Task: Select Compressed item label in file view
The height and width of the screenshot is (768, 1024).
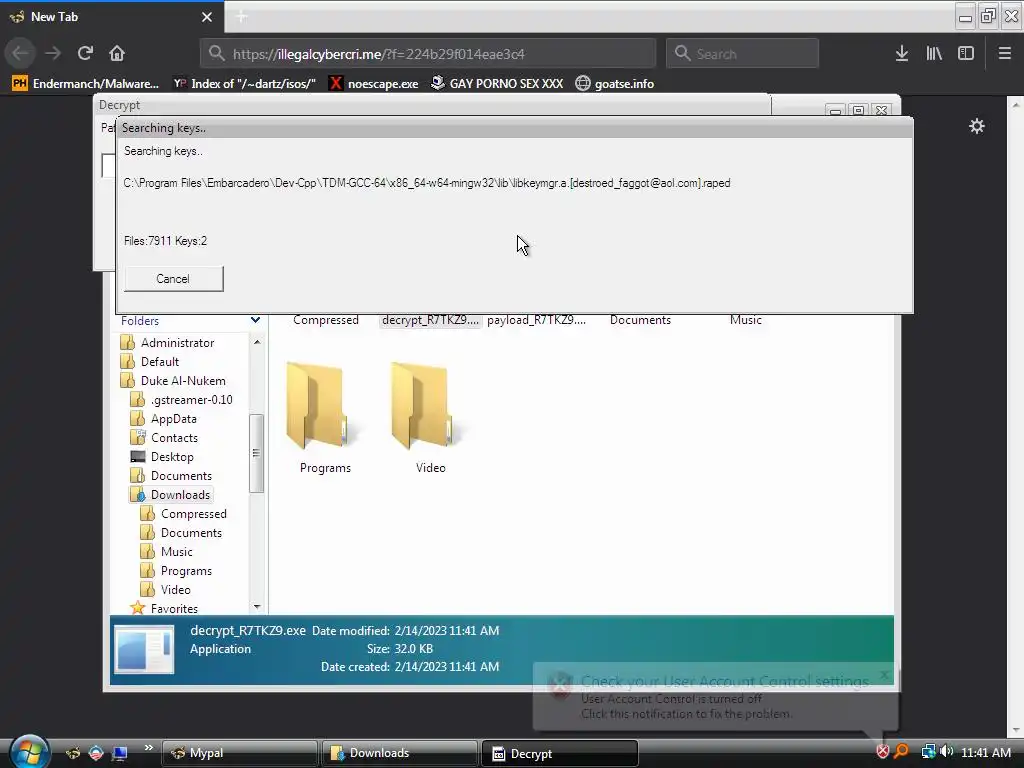Action: coord(326,320)
